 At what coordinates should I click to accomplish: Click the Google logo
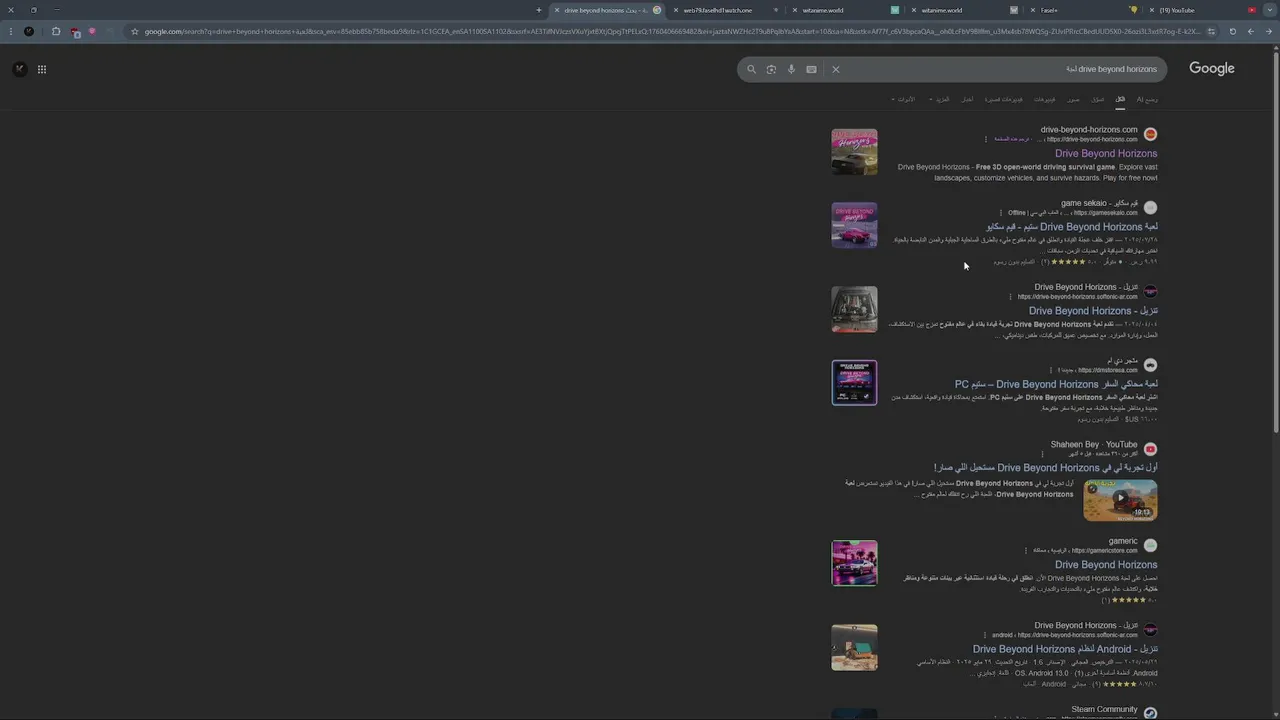click(1212, 69)
